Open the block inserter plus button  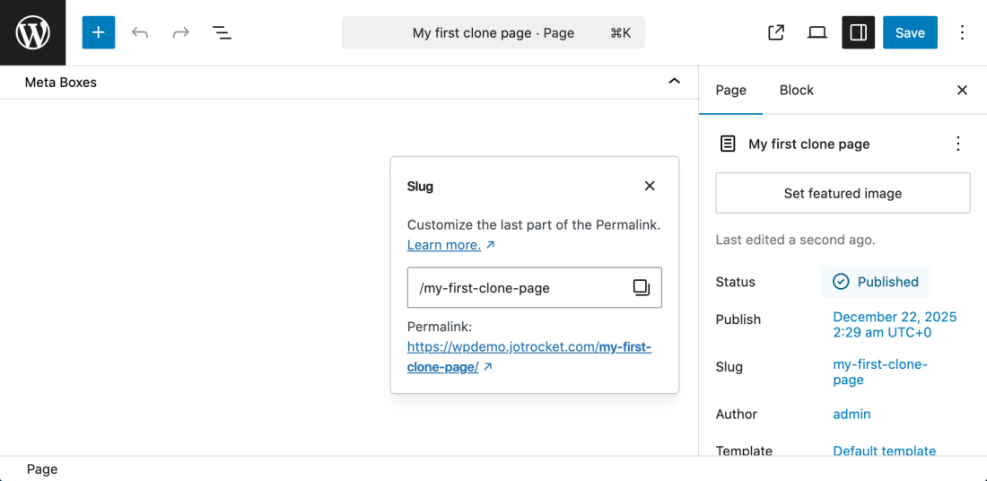99,33
